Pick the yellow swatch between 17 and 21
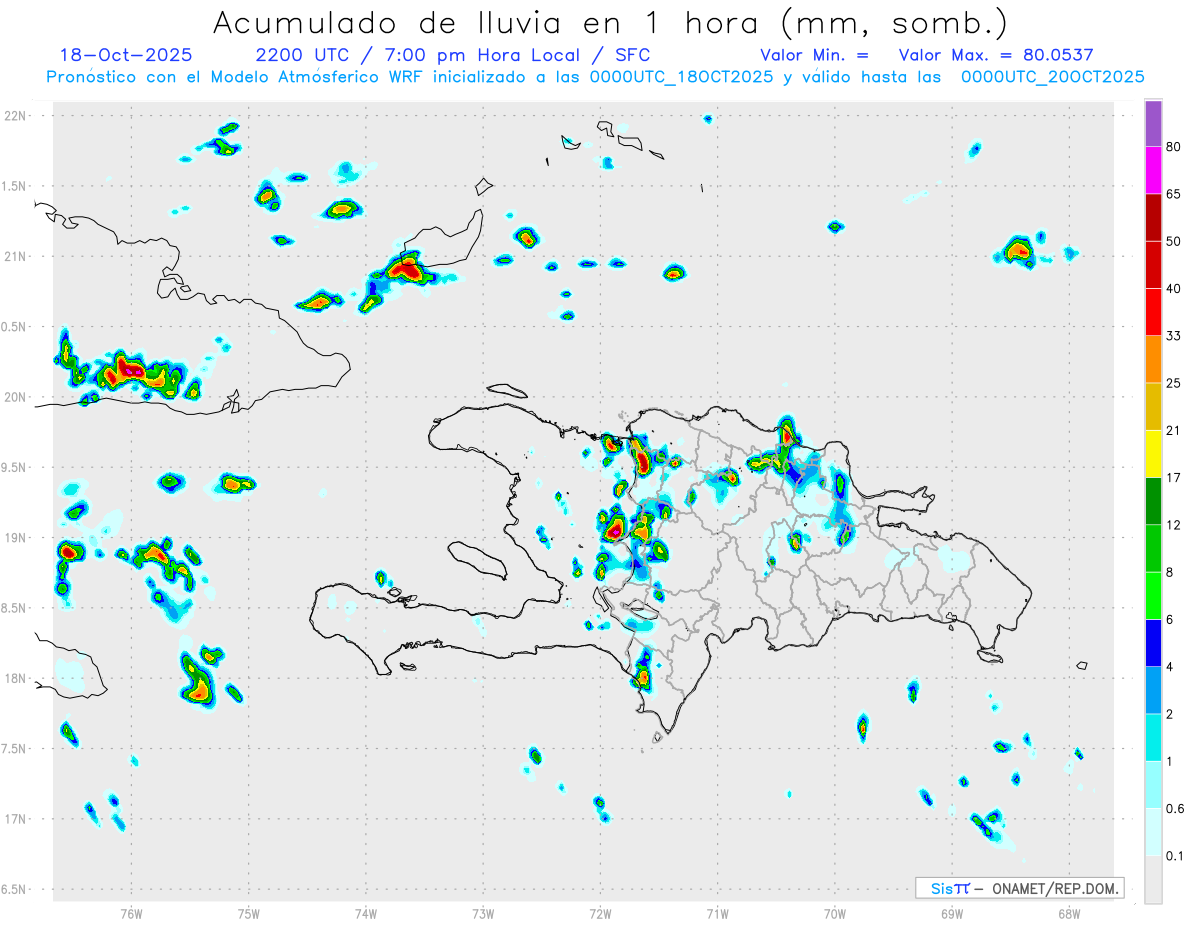Image resolution: width=1200 pixels, height=927 pixels. [x=1153, y=454]
